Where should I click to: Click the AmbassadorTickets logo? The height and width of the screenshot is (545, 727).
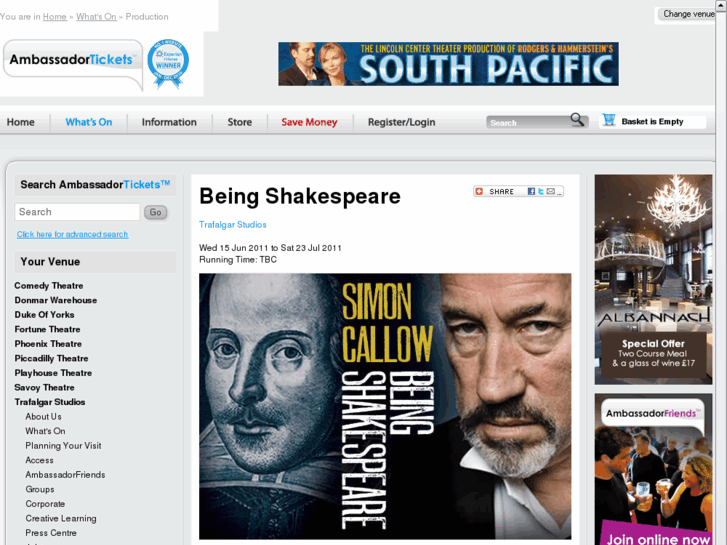click(73, 64)
